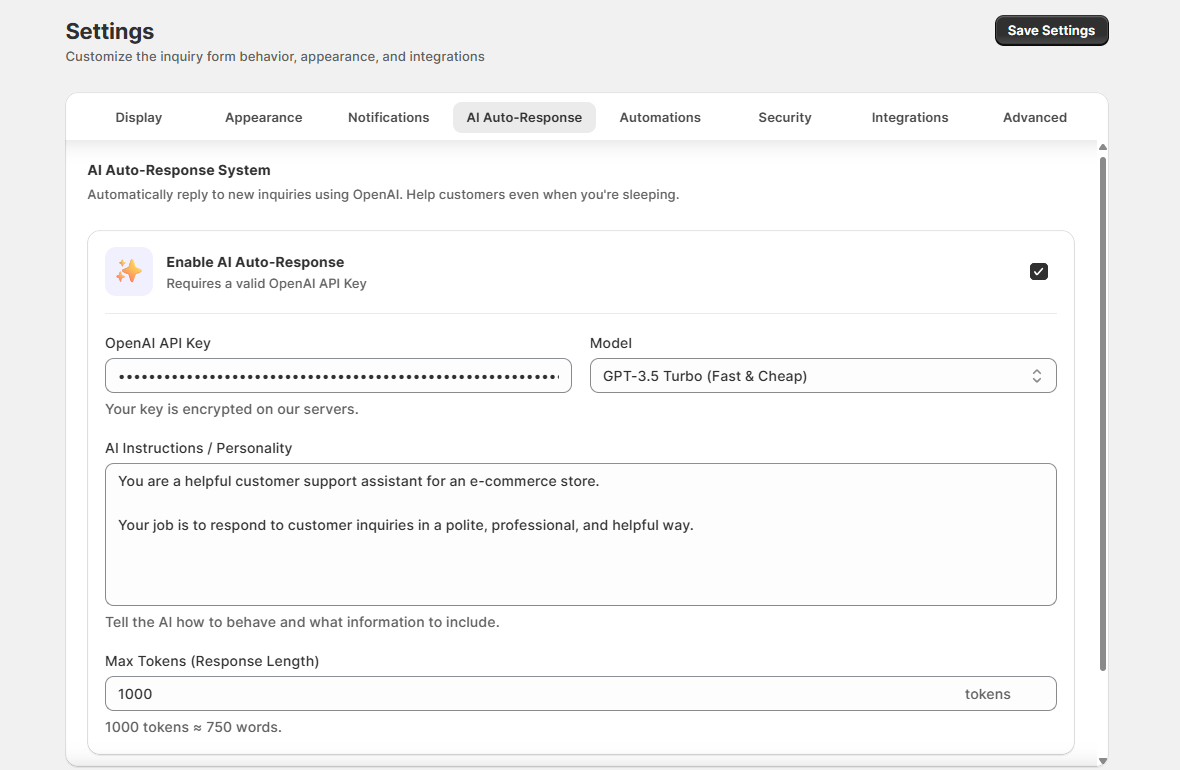Open the Appearance tab
Image resolution: width=1180 pixels, height=770 pixels.
(x=263, y=117)
